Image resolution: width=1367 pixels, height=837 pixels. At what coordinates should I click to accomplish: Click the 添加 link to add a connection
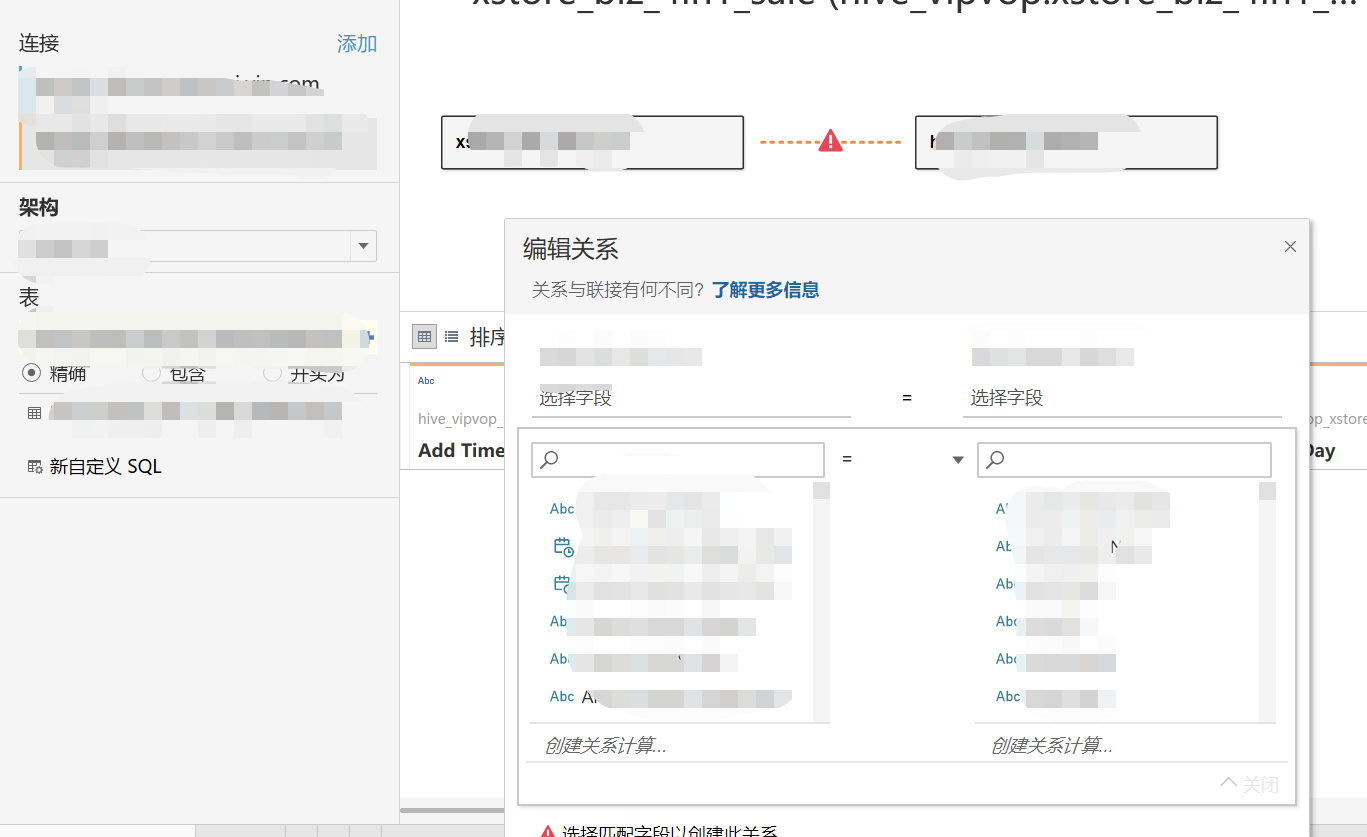point(356,43)
